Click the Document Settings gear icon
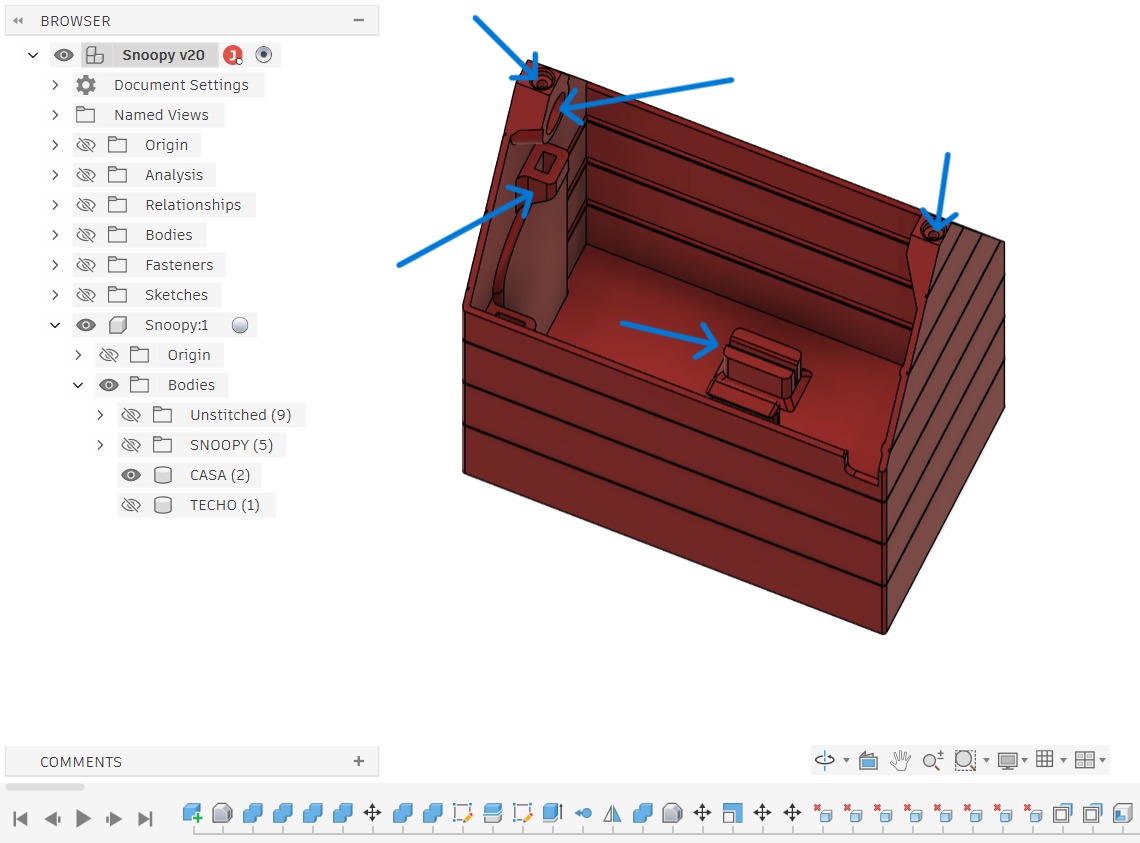The width and height of the screenshot is (1140, 843). [x=86, y=85]
